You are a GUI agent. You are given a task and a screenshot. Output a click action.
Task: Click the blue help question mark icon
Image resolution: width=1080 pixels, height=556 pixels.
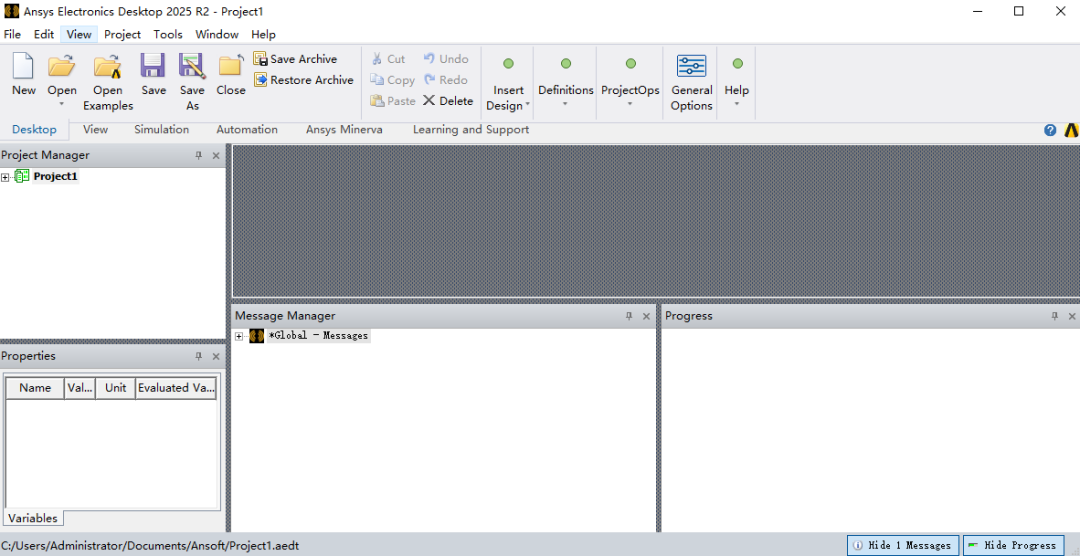coord(1050,130)
